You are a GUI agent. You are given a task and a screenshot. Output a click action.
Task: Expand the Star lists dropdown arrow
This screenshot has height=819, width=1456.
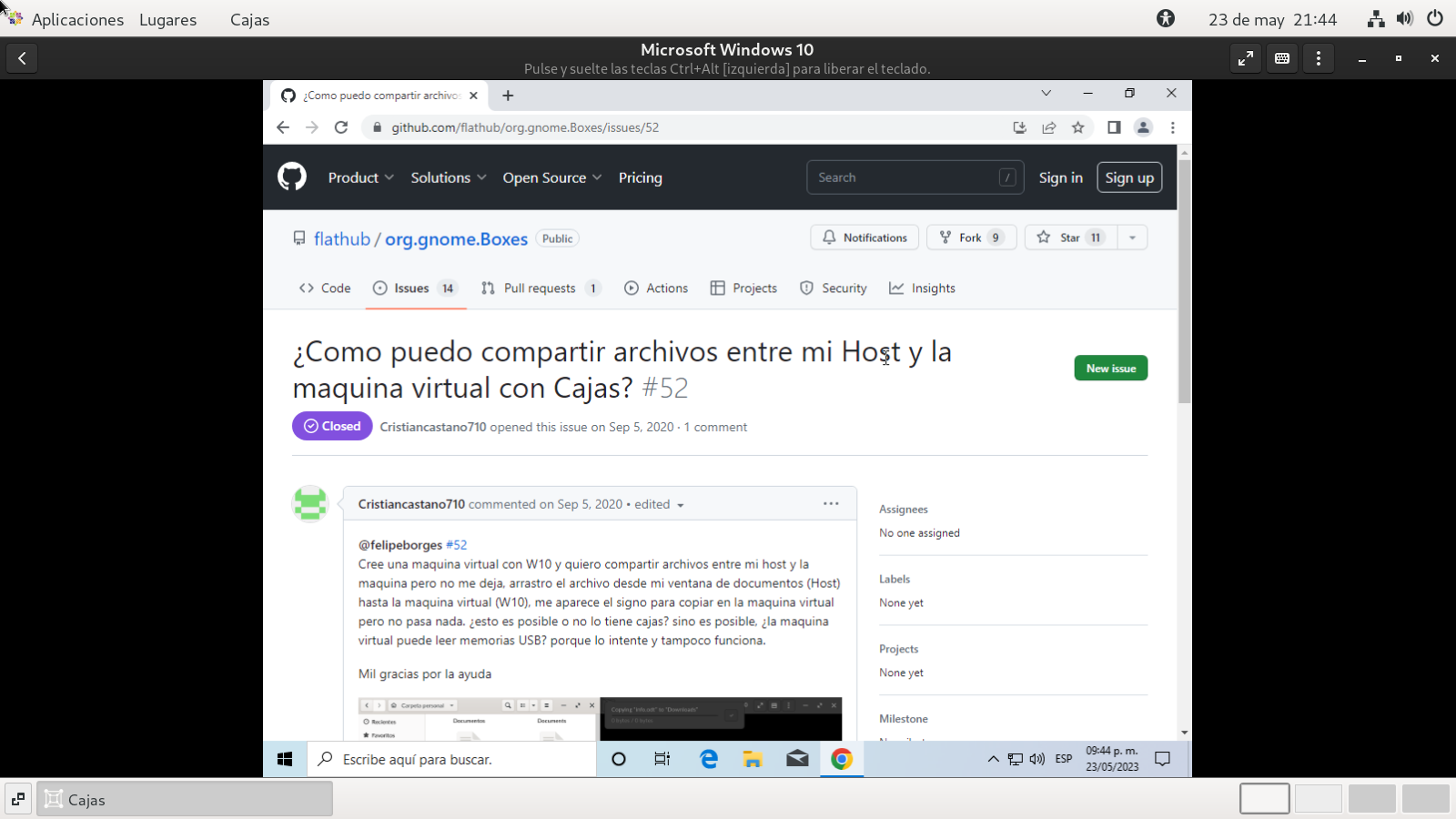click(x=1132, y=238)
